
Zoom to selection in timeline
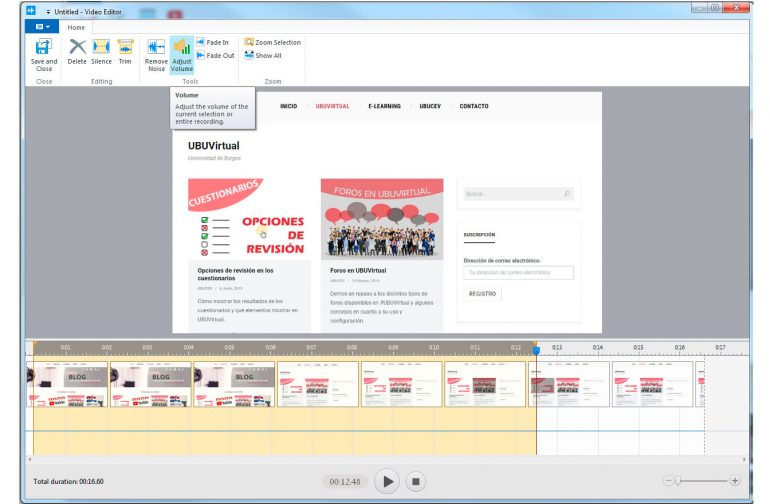(273, 42)
